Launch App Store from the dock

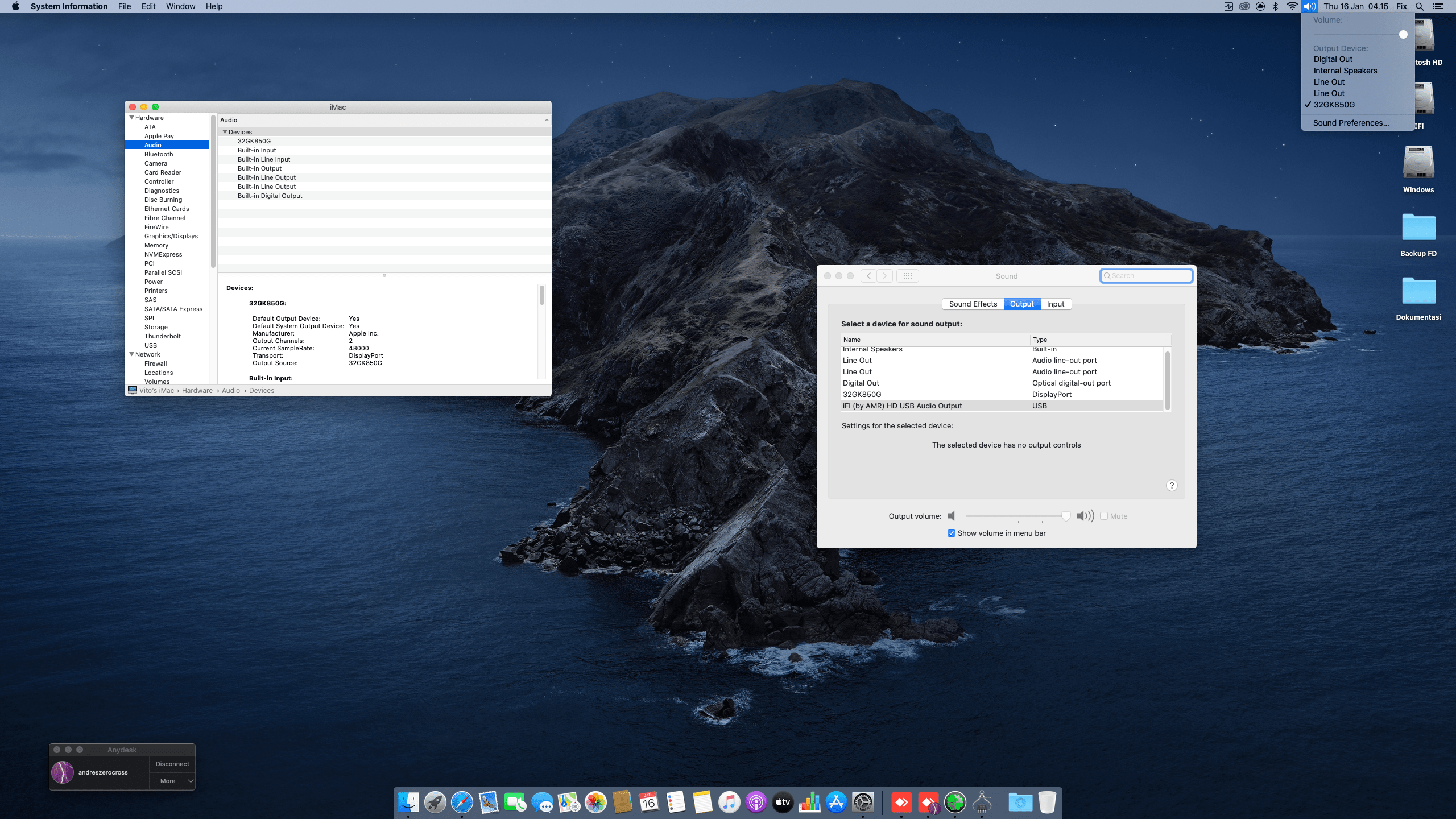click(836, 803)
